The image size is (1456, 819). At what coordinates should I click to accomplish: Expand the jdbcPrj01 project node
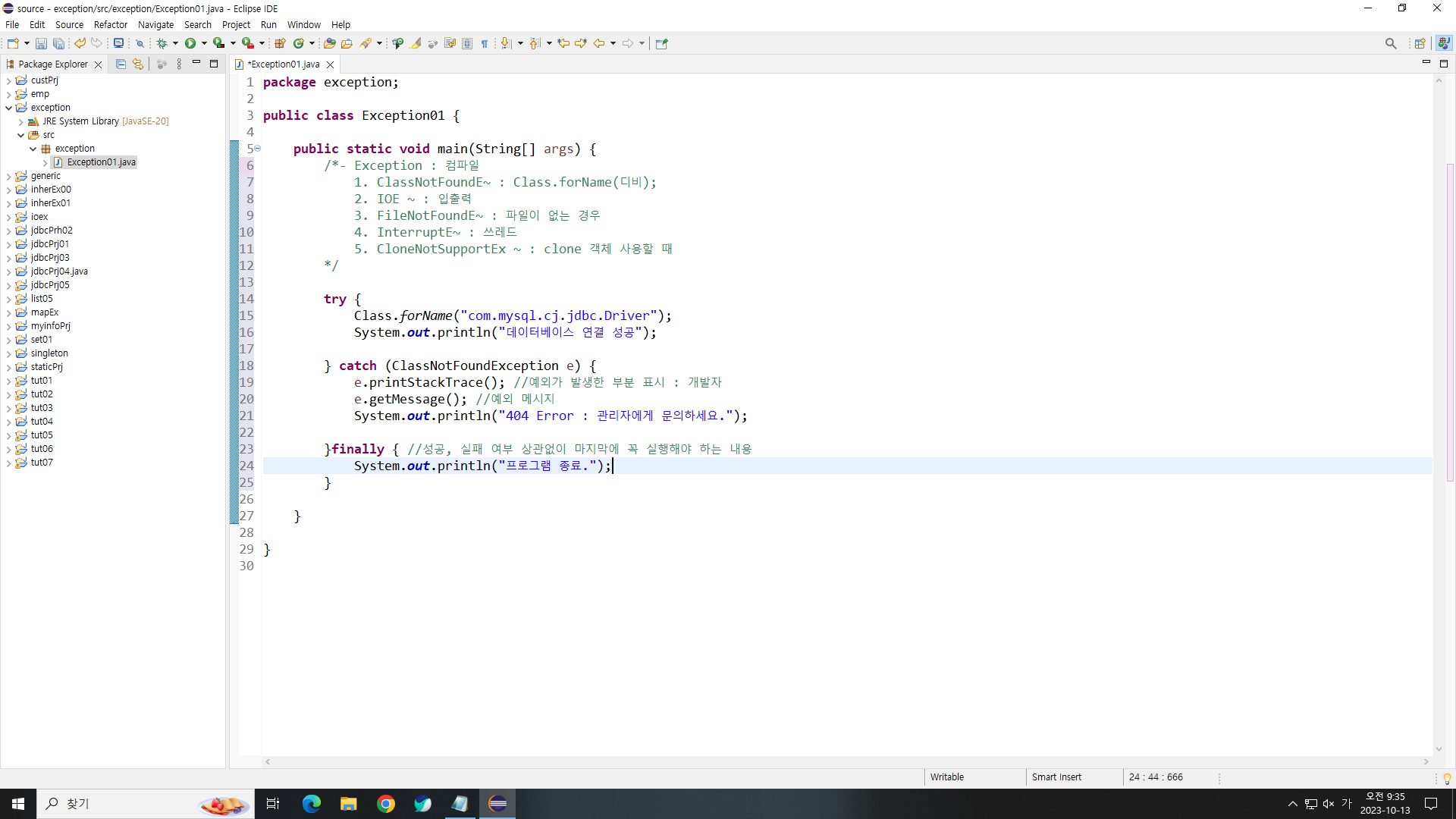click(8, 244)
